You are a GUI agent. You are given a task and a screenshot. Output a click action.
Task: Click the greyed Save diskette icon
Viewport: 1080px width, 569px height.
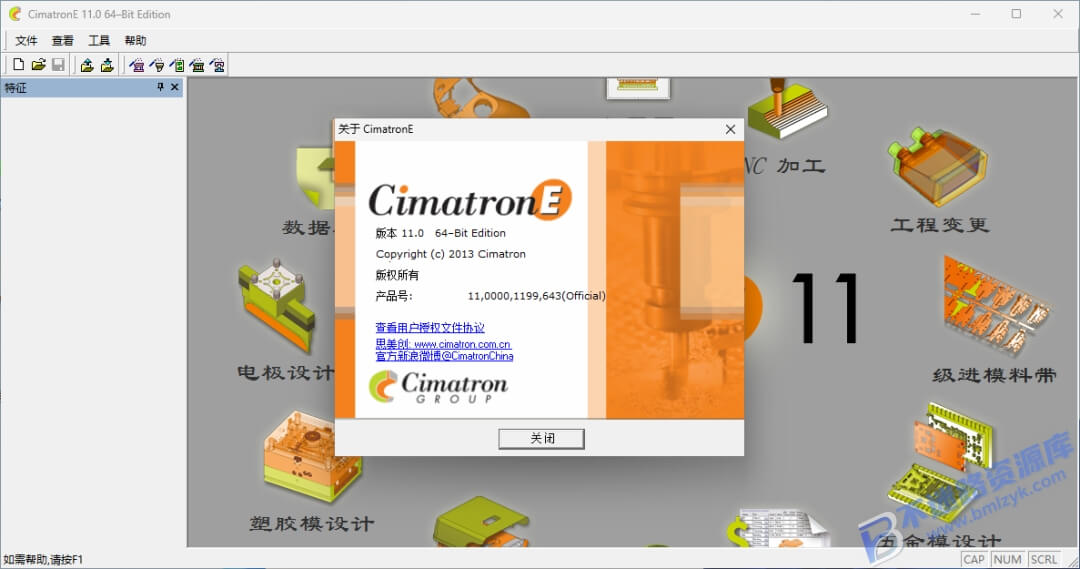tap(58, 65)
